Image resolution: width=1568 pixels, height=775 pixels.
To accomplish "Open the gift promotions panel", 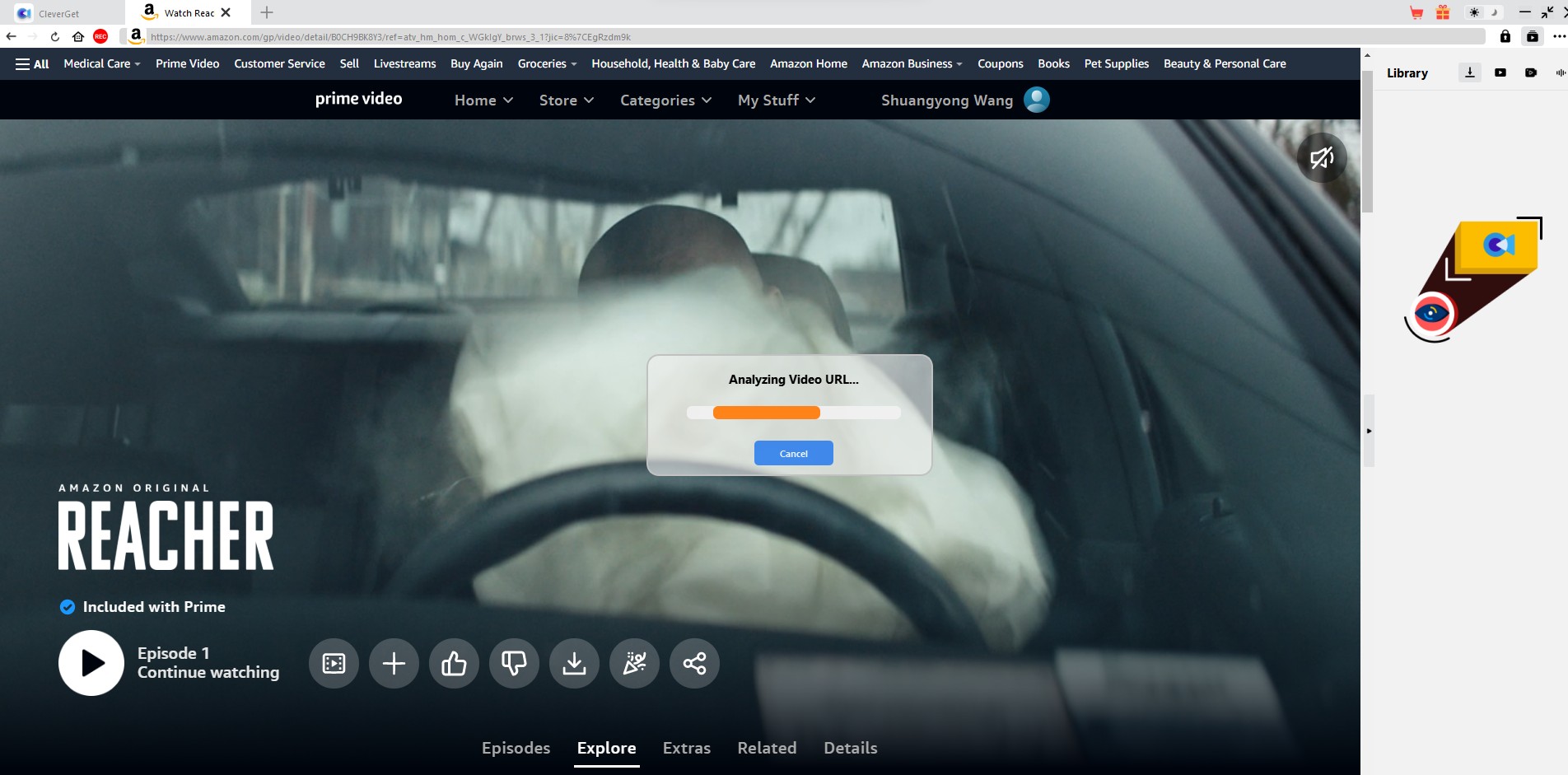I will 1442,12.
